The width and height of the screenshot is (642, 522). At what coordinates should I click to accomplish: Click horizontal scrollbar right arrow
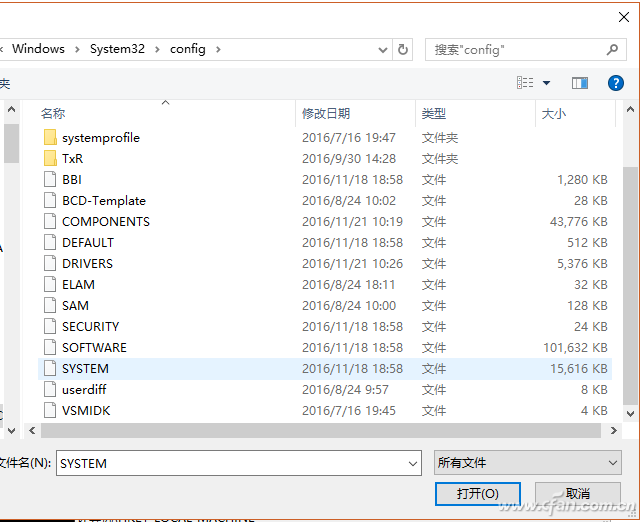click(613, 430)
